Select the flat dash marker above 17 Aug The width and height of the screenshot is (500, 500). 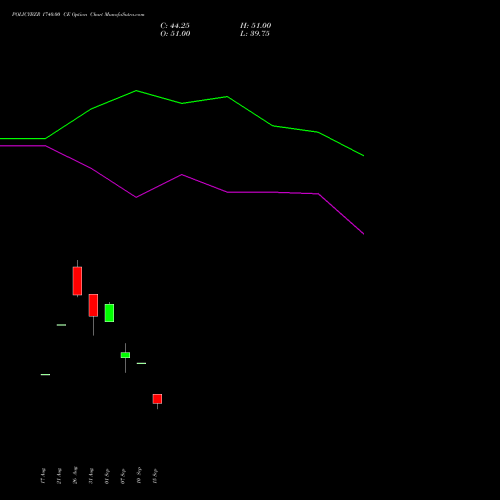click(45, 375)
